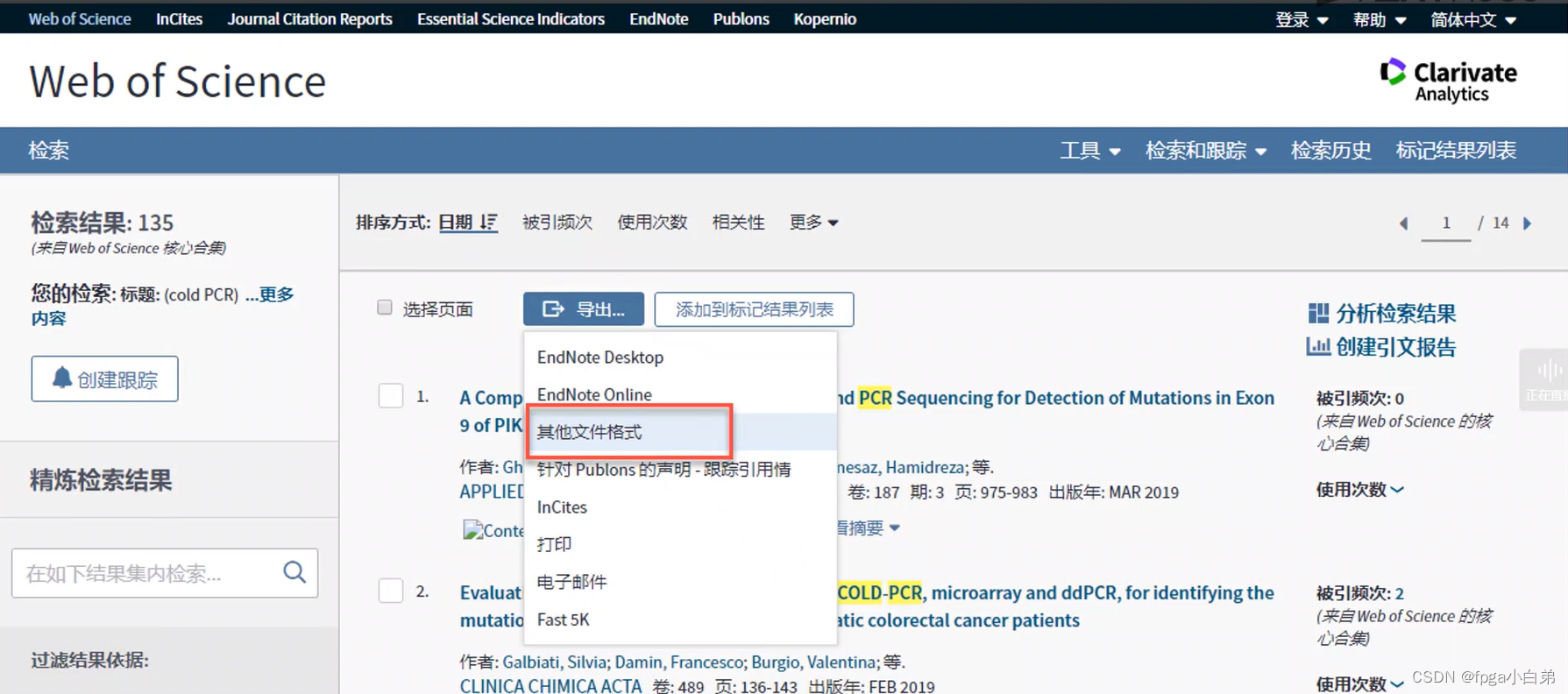Click the 创建跟踪 button
This screenshot has width=1568, height=694.
pos(105,379)
